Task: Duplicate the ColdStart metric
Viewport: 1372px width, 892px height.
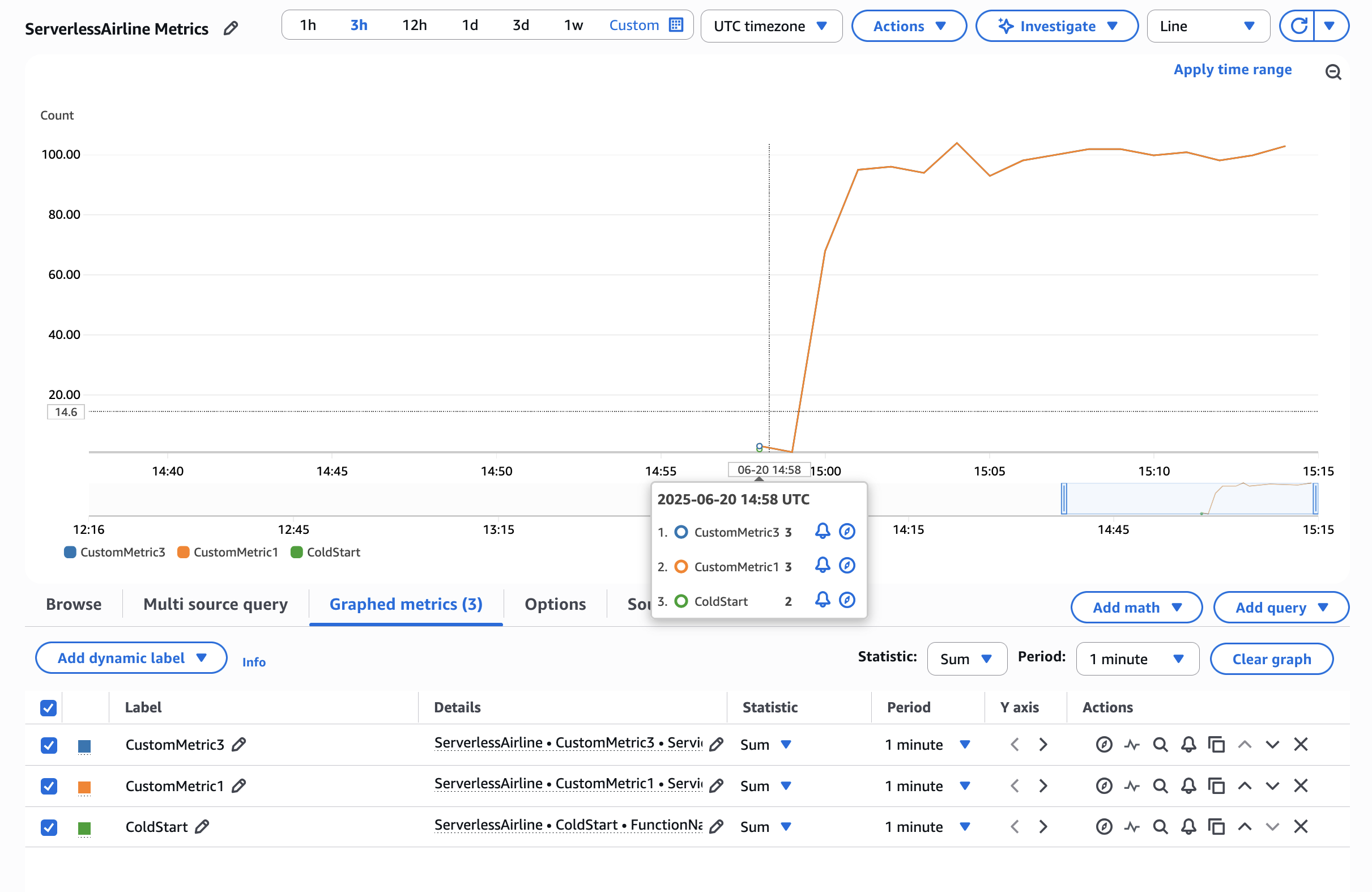Action: tap(1216, 826)
